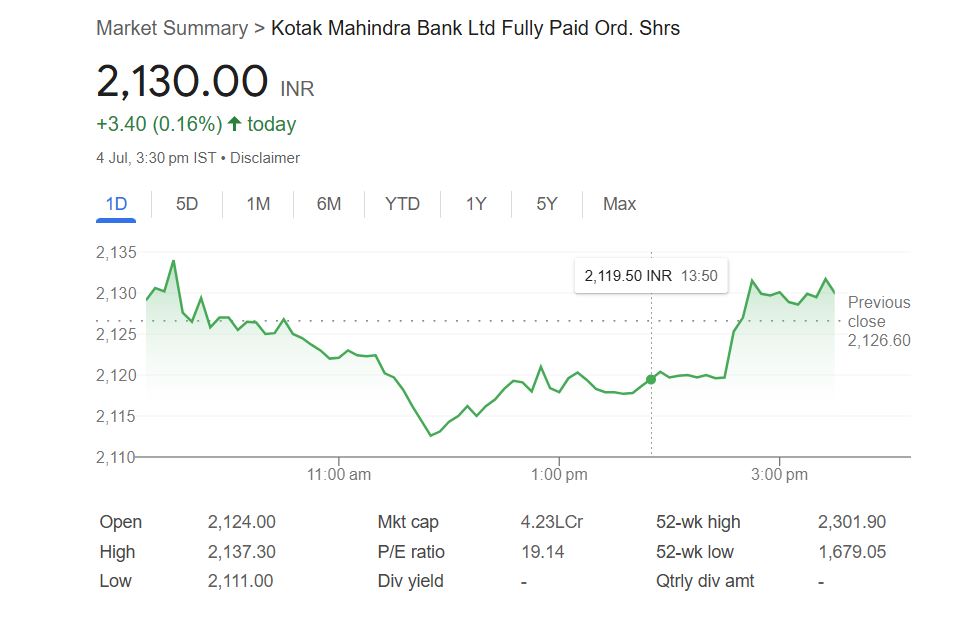Switch to the 1Y chart view
Viewport: 975px width, 617px height.
[476, 204]
